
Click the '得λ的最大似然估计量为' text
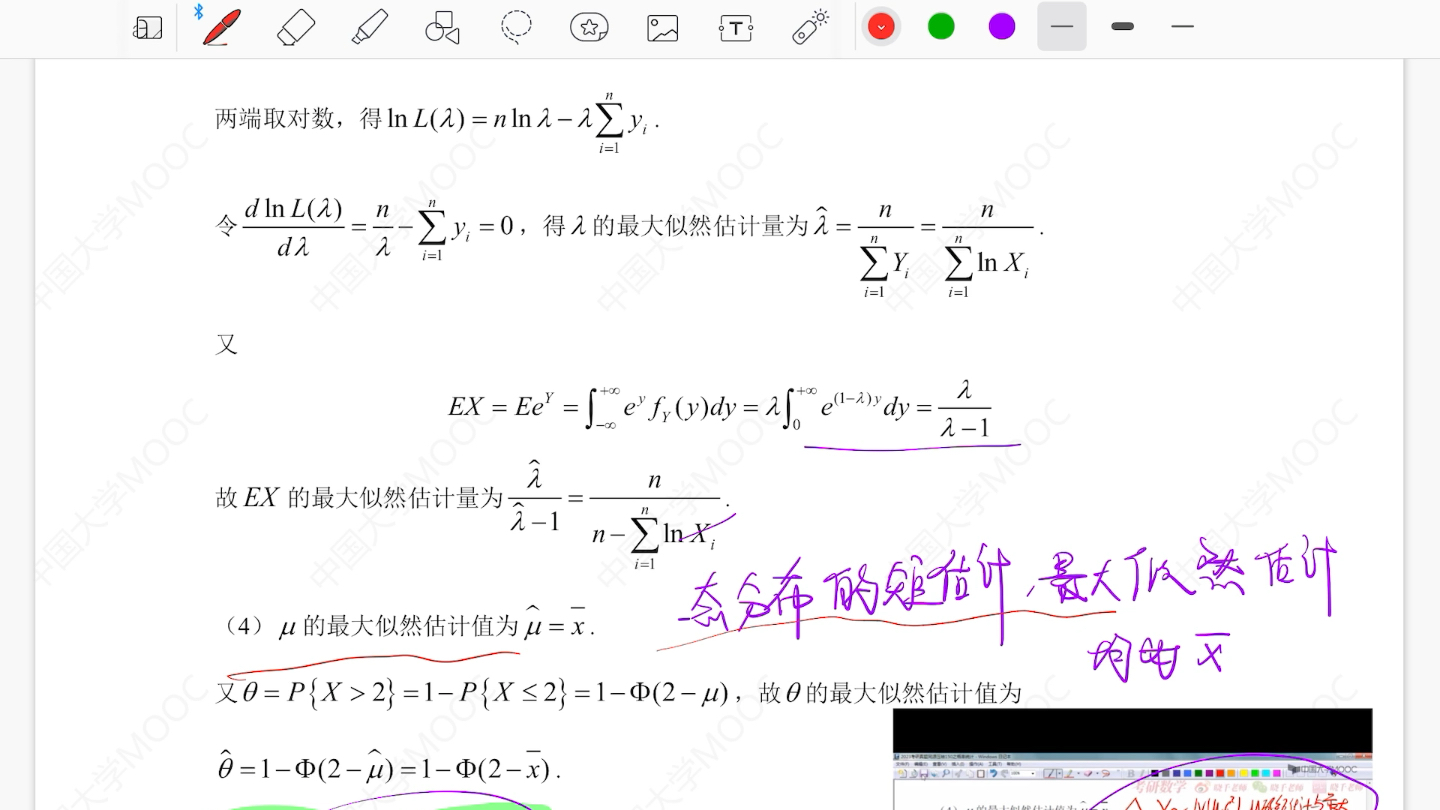point(676,226)
